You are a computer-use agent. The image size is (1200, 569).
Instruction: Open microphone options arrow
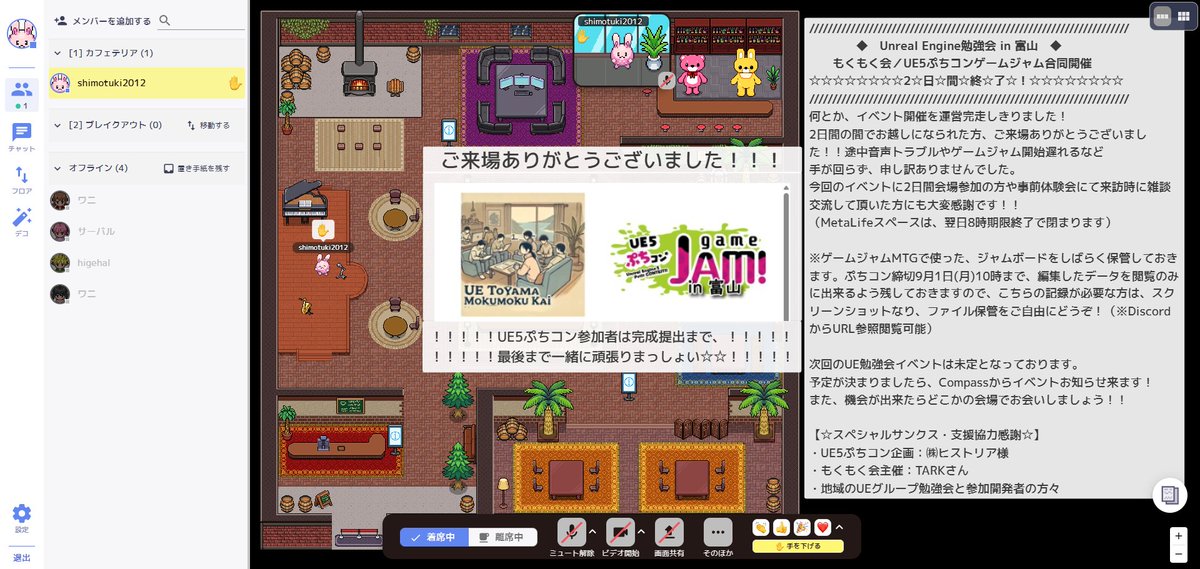coord(593,530)
